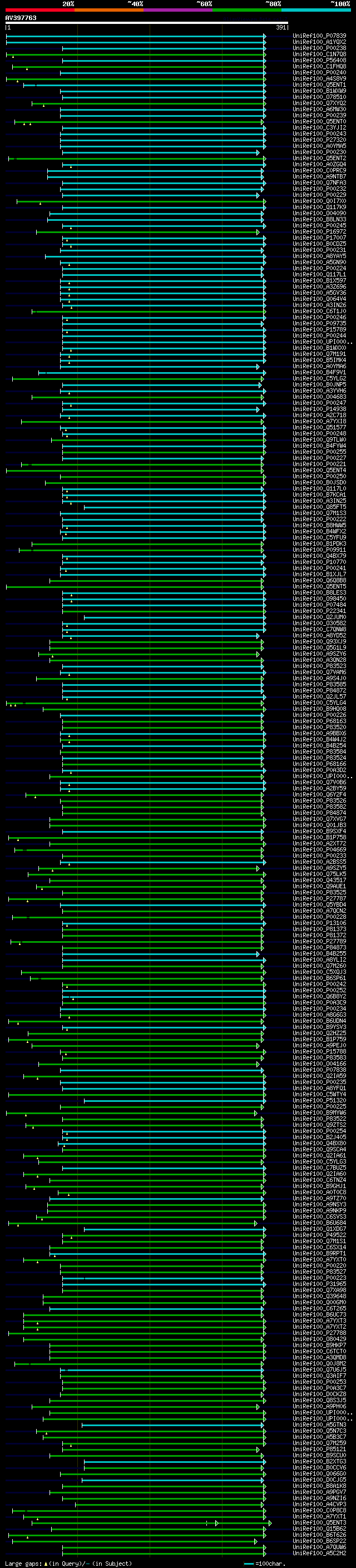The image size is (356, 1568).
Task: Click the white query sequence bar
Action: [147, 23]
